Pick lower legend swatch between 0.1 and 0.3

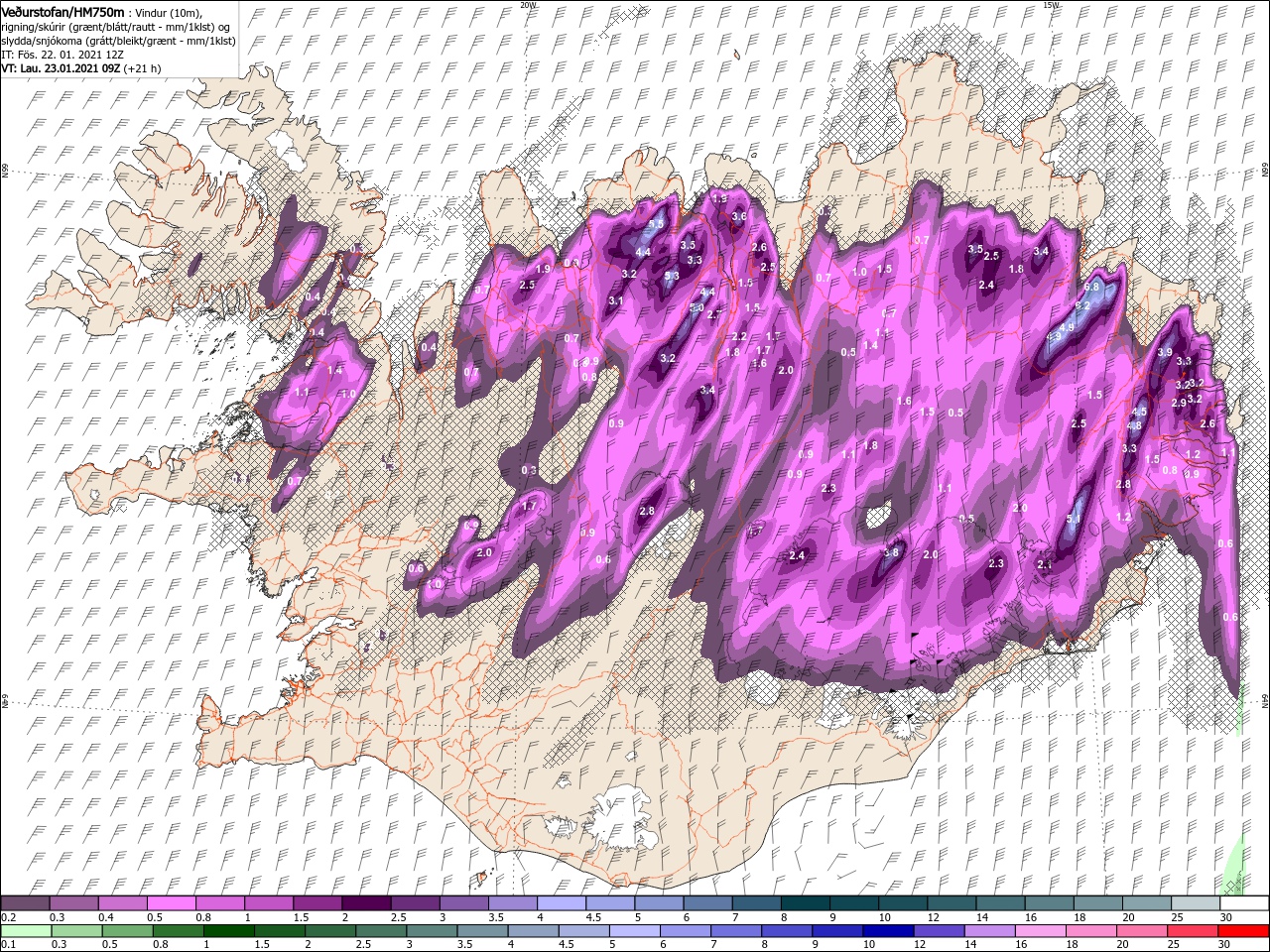[x=27, y=930]
